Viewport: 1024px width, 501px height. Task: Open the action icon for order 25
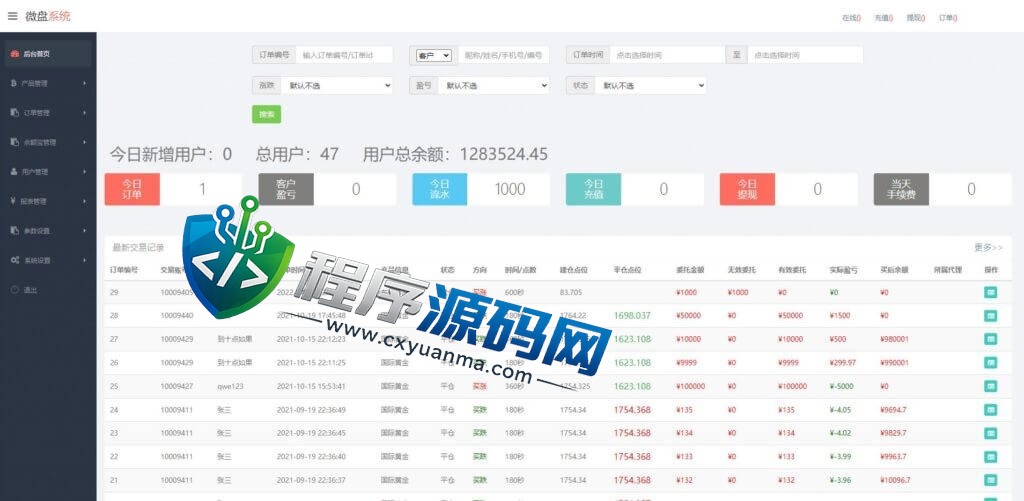991,387
